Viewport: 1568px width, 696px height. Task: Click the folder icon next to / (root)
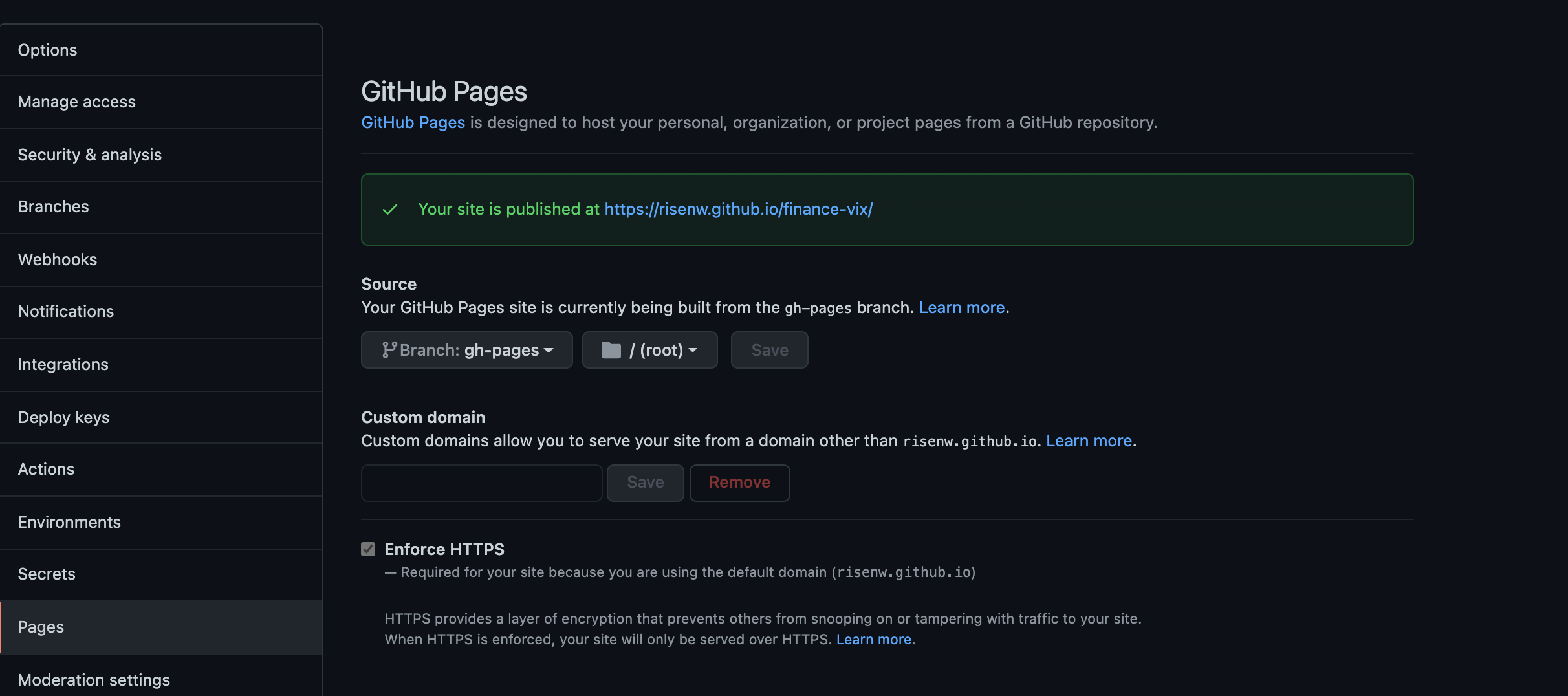coord(611,350)
